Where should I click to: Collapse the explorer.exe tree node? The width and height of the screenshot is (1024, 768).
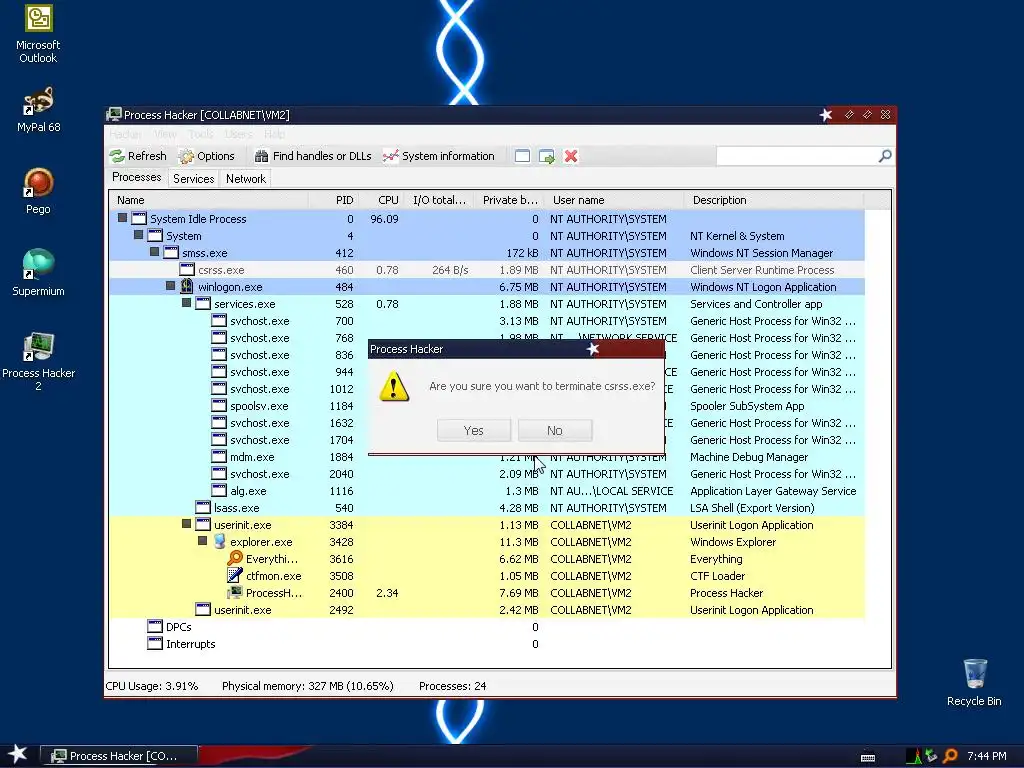tap(202, 541)
